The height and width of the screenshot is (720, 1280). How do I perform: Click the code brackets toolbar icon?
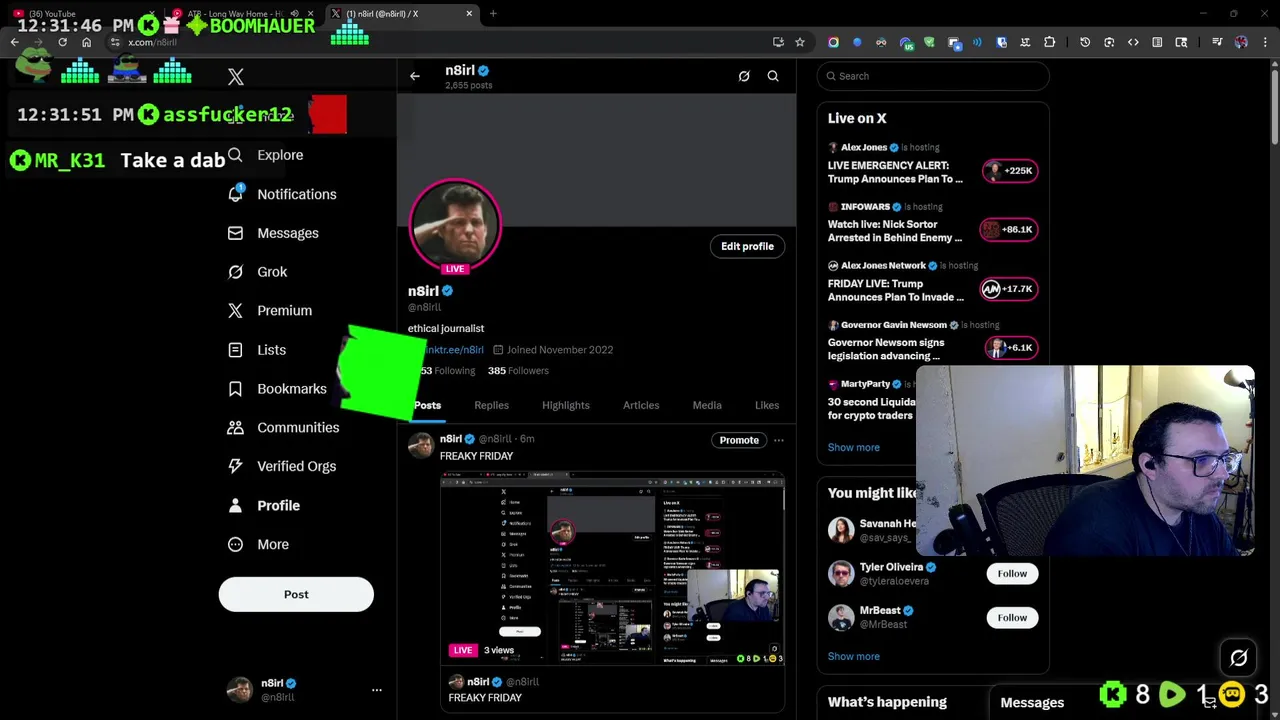click(1133, 42)
